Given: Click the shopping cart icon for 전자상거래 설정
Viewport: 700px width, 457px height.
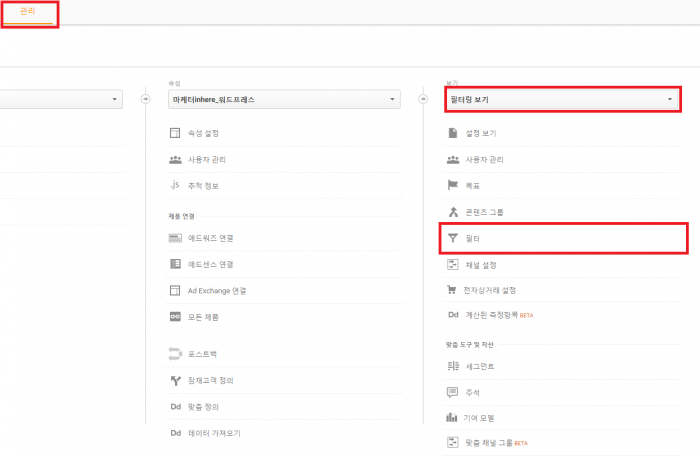Looking at the screenshot, I should [452, 290].
